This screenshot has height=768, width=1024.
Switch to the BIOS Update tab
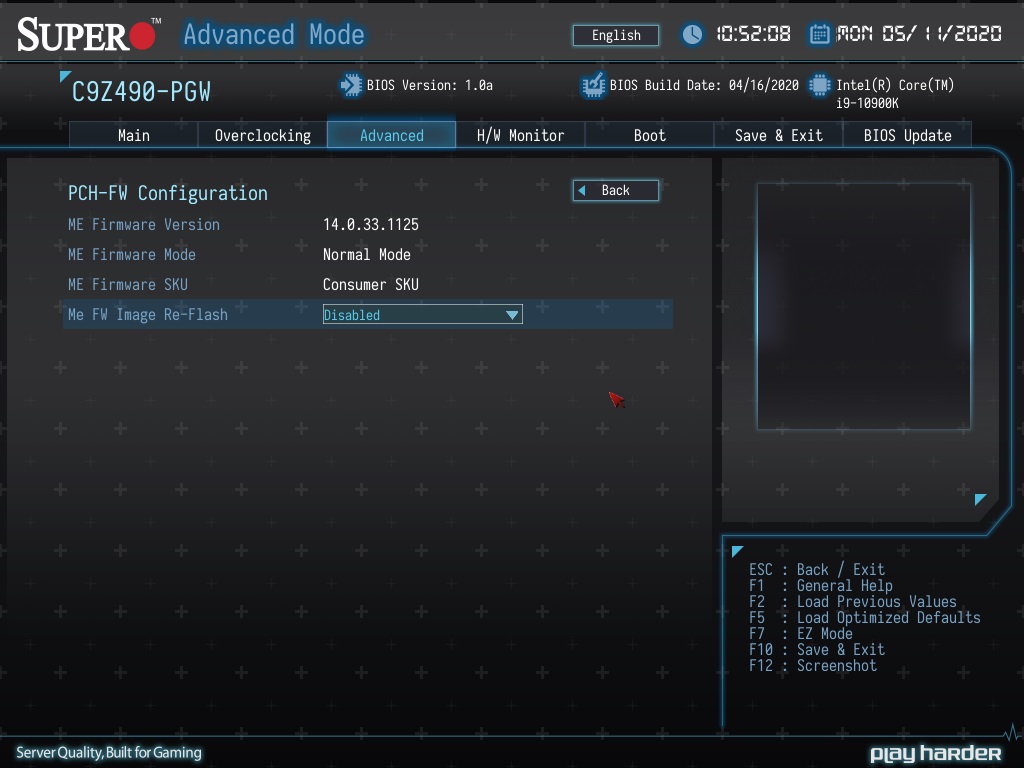click(907, 135)
